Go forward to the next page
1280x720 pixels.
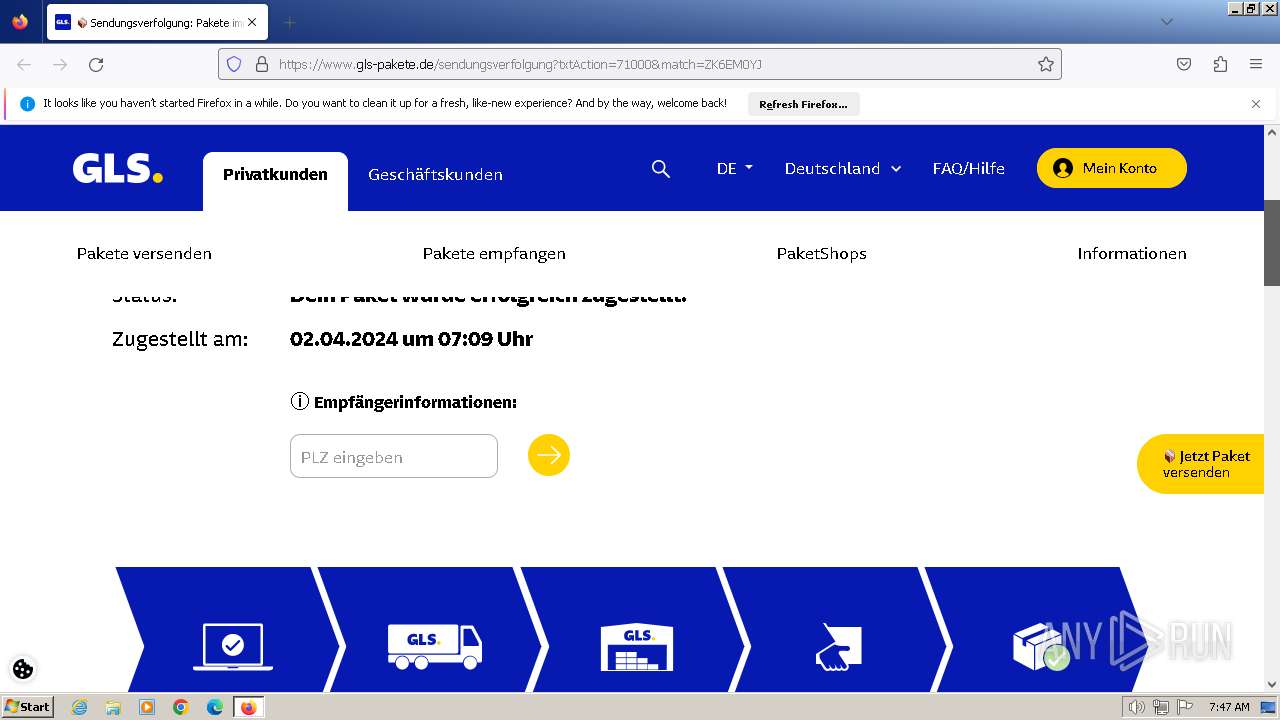click(60, 64)
